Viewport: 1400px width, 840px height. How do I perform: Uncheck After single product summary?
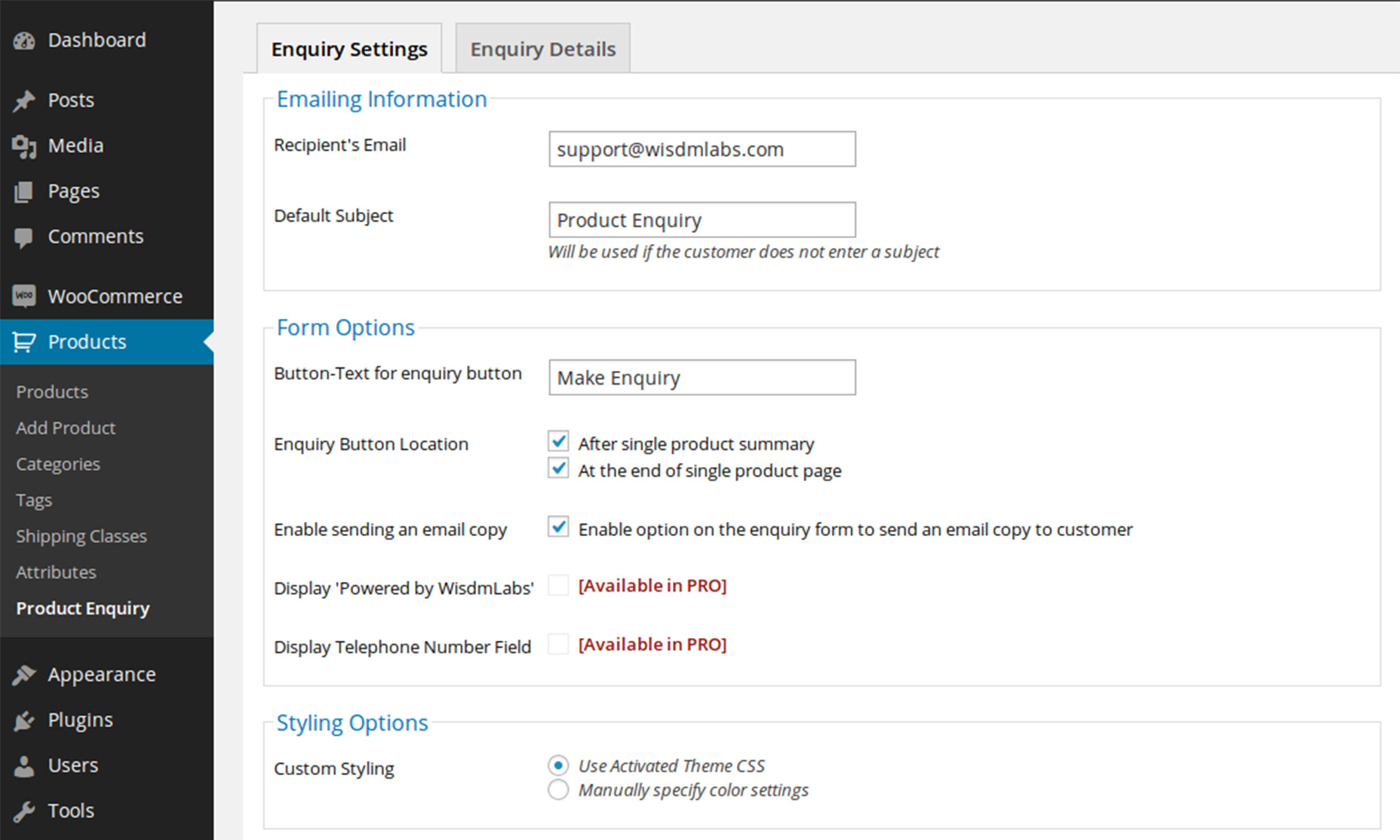click(x=558, y=441)
